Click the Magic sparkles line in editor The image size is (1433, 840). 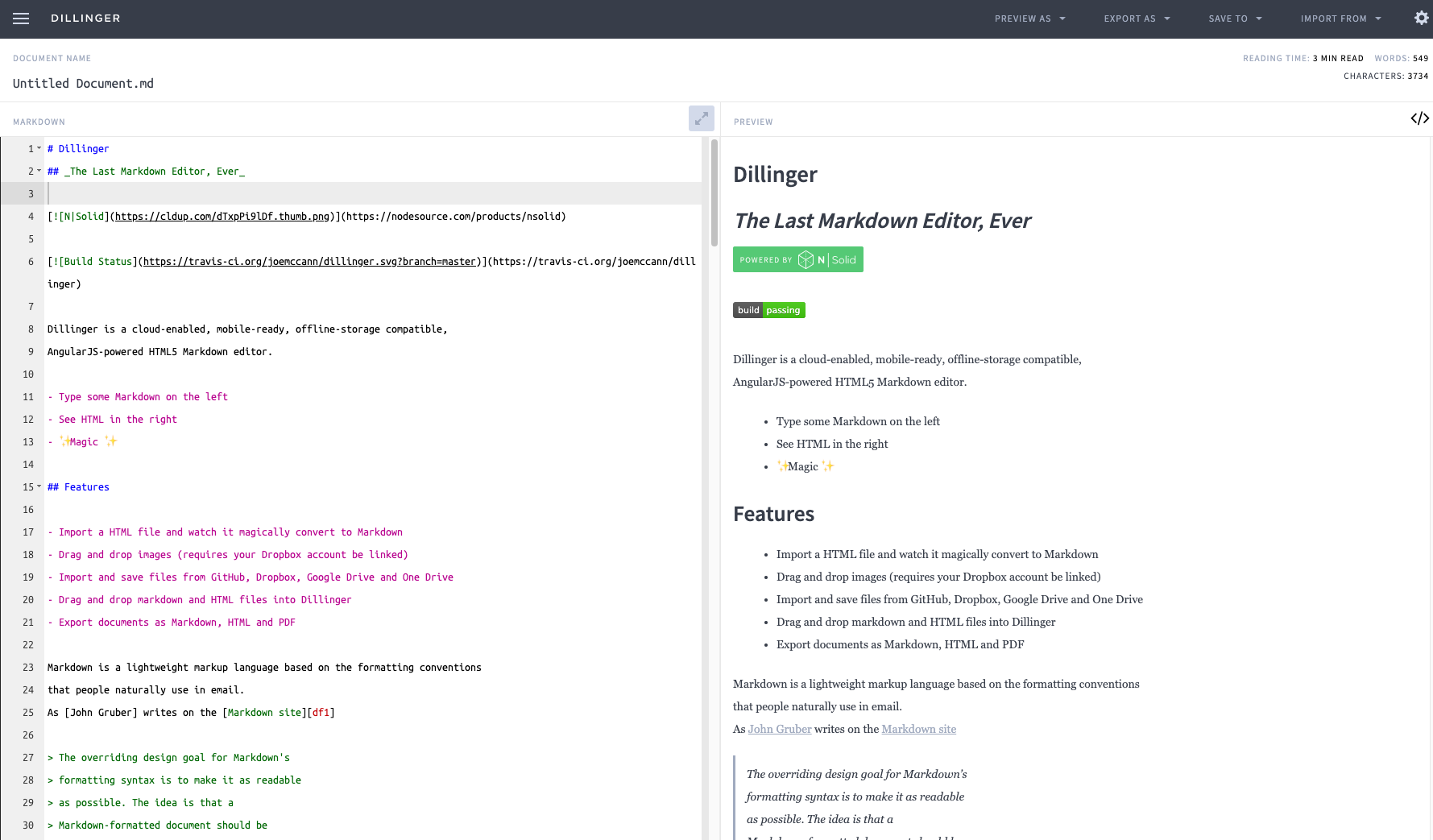click(x=82, y=441)
